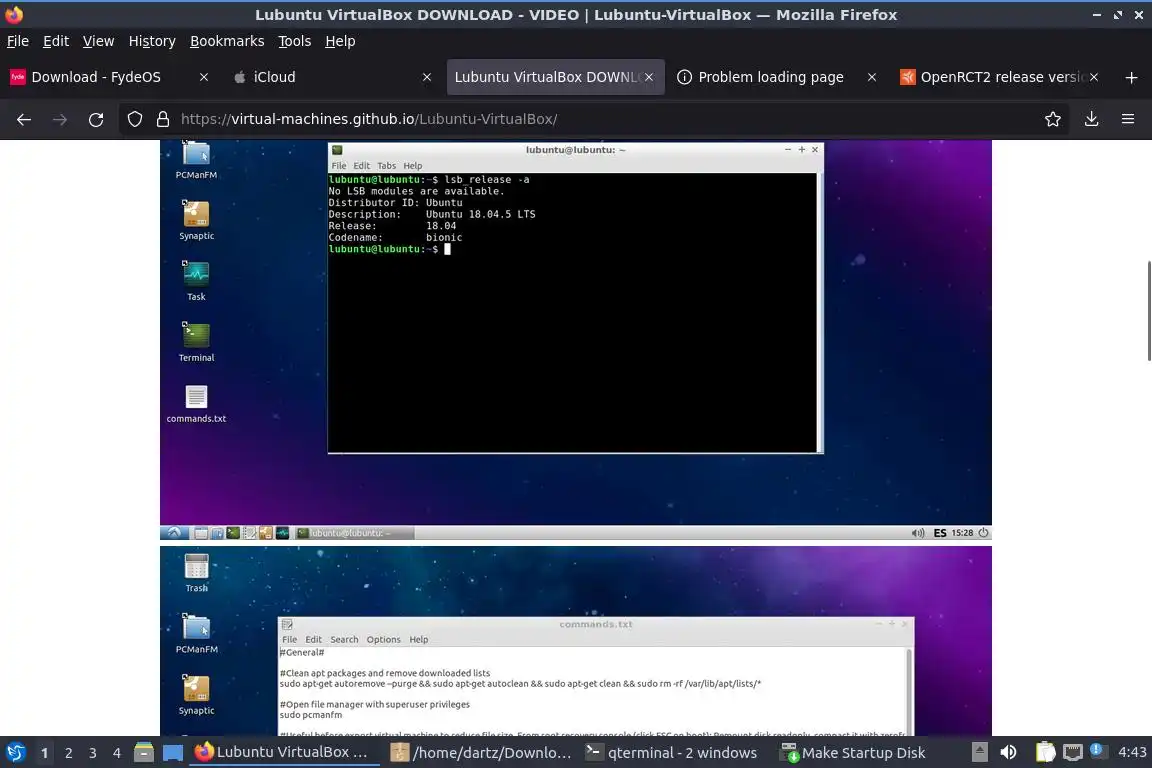
Task: Open the clipboard manager tray icon
Action: click(x=1045, y=753)
